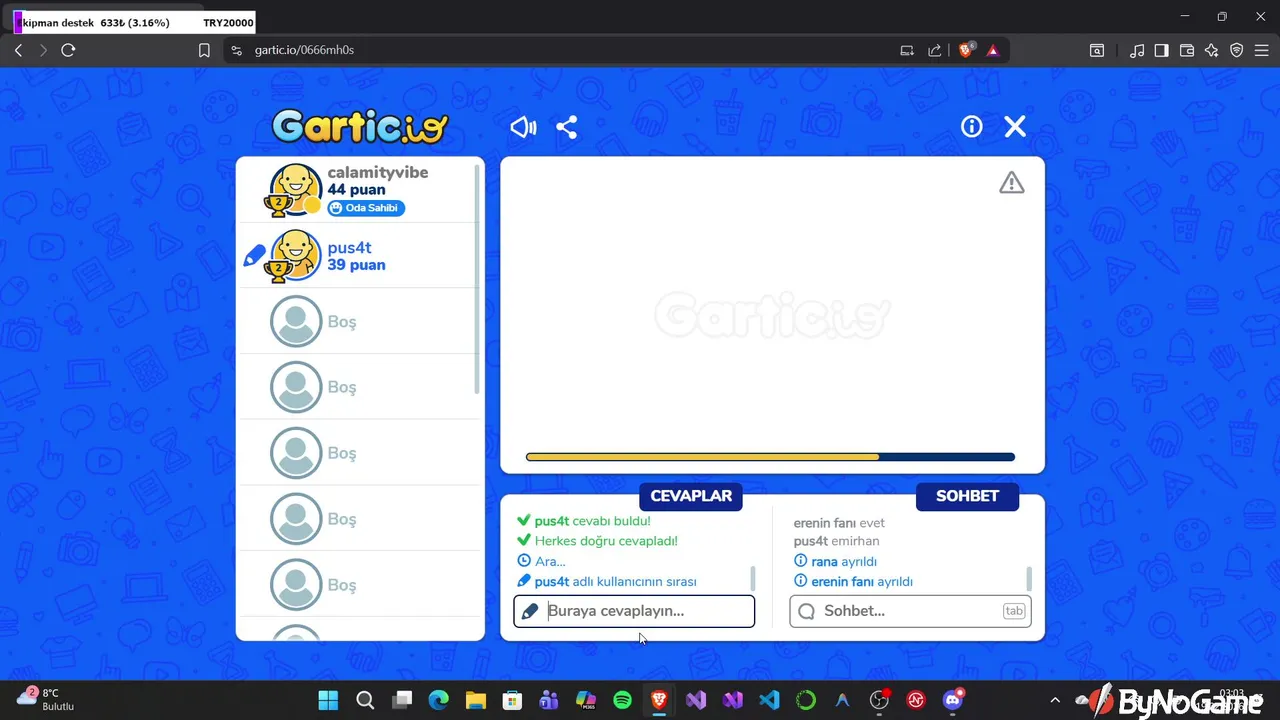1280x720 pixels.
Task: Open the media playlist music icon
Action: pos(1137,50)
